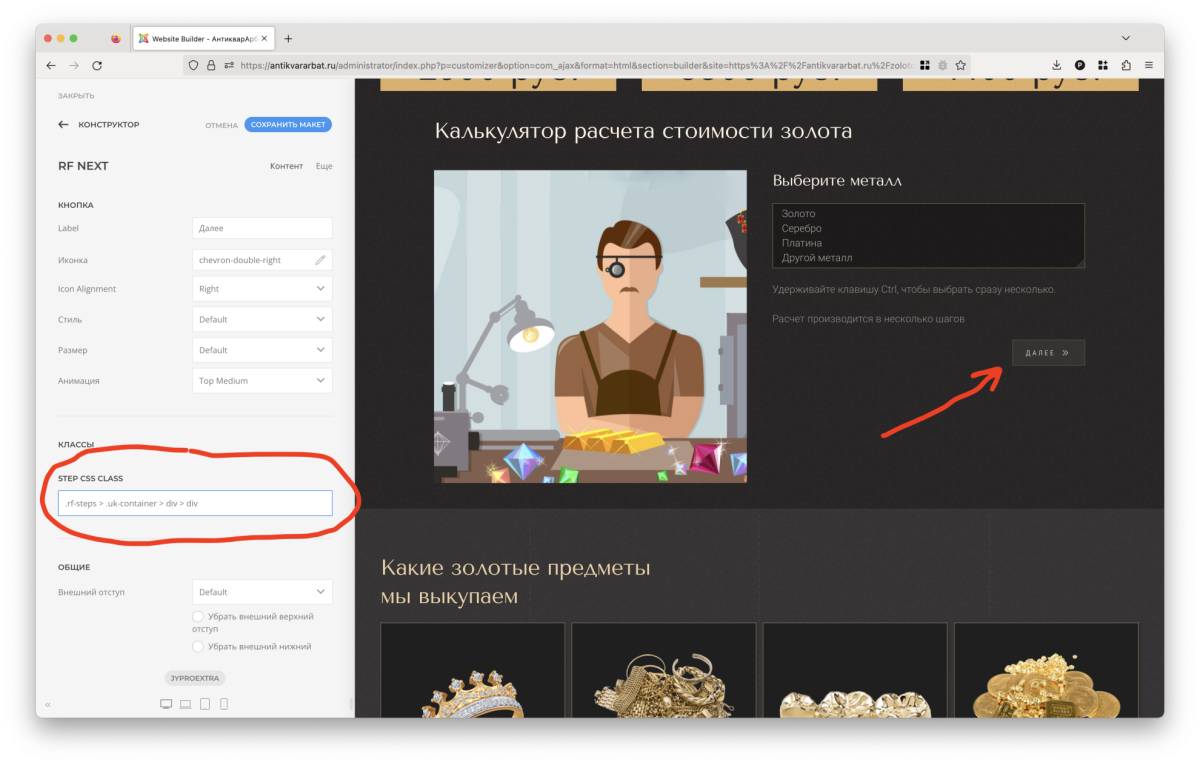The height and width of the screenshot is (765, 1200).
Task: Bookmark this page with star icon
Action: tap(961, 65)
